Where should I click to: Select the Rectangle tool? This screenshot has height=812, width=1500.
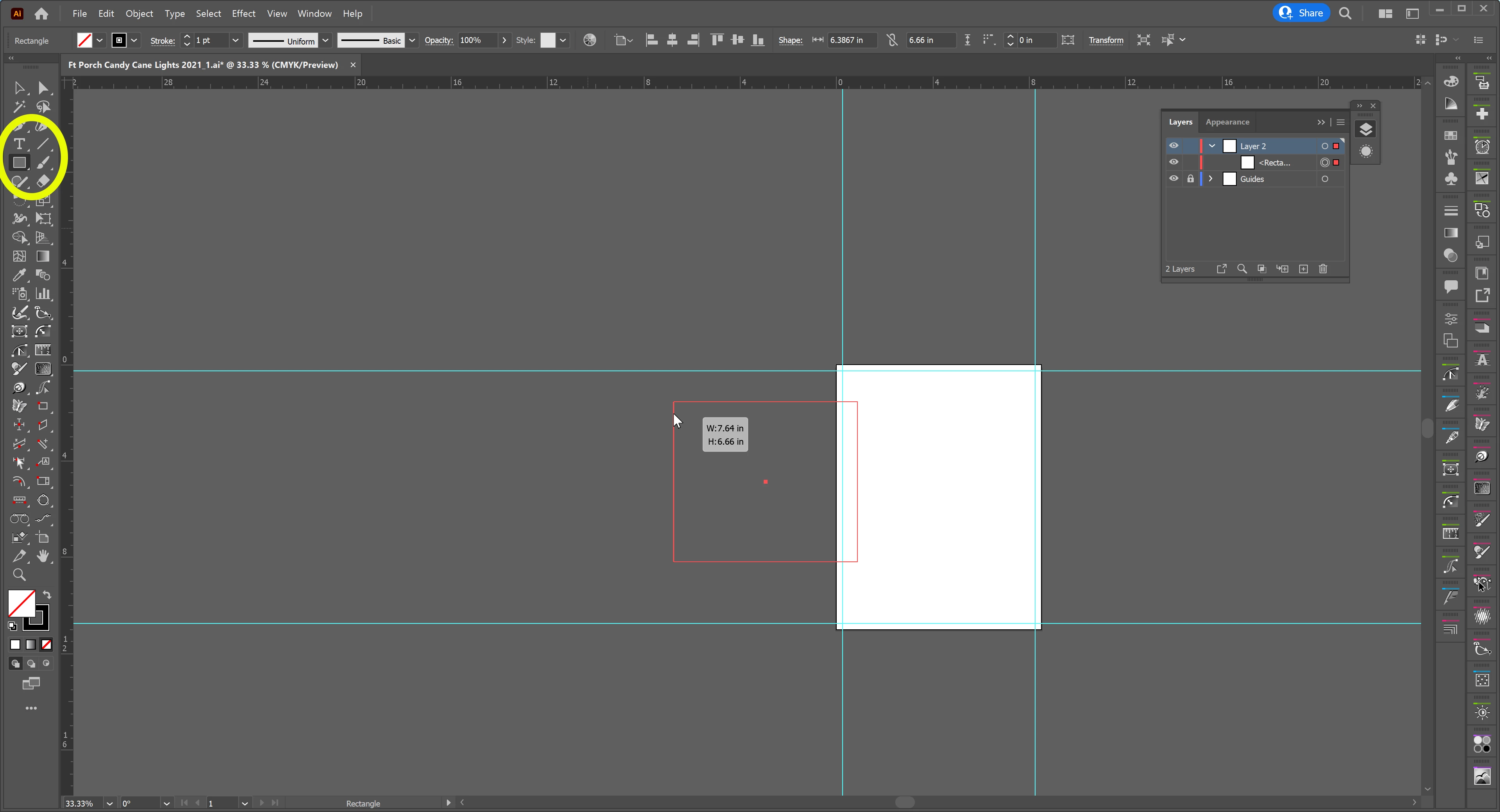[x=19, y=162]
